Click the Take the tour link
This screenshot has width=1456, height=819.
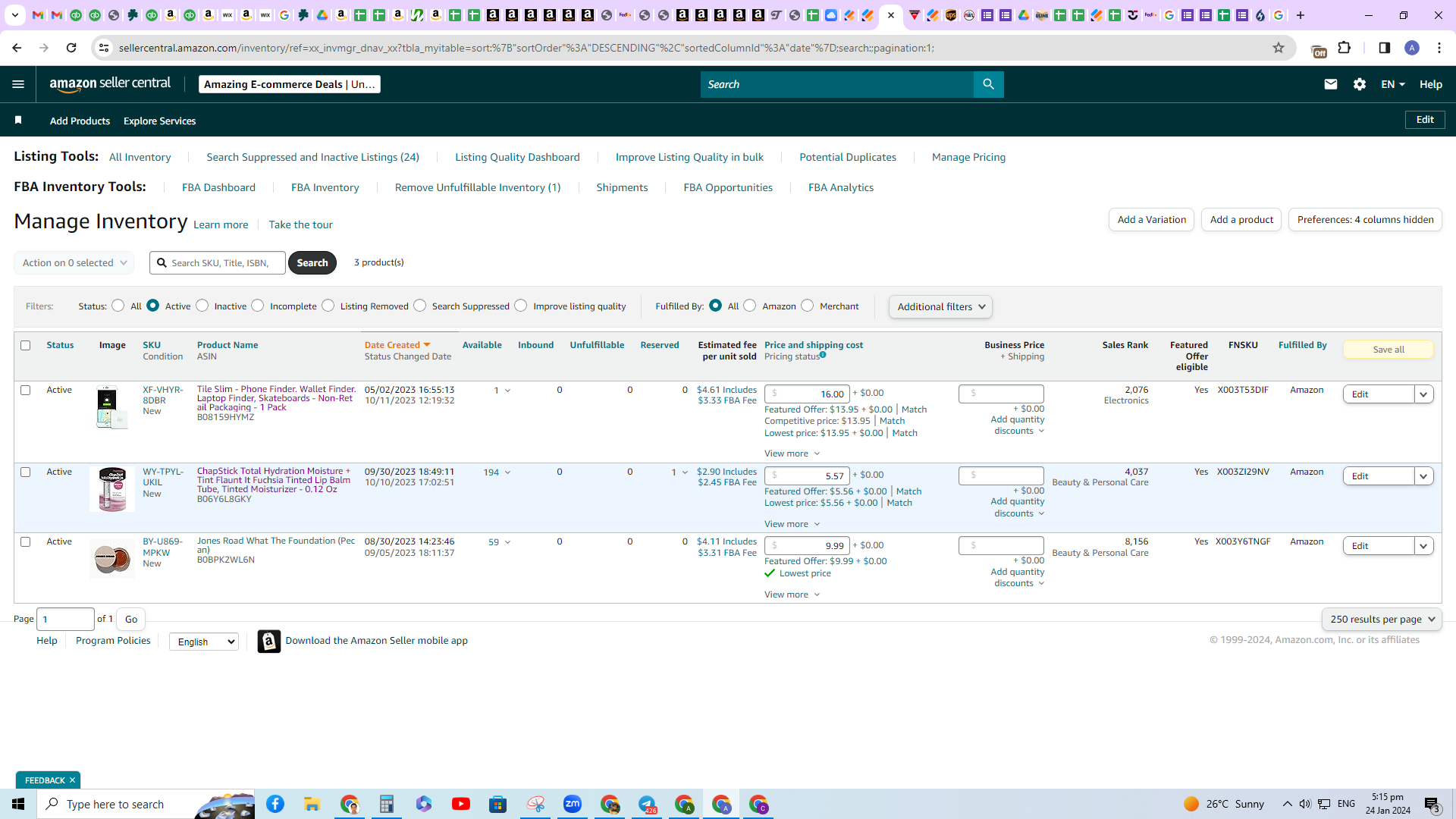click(300, 224)
